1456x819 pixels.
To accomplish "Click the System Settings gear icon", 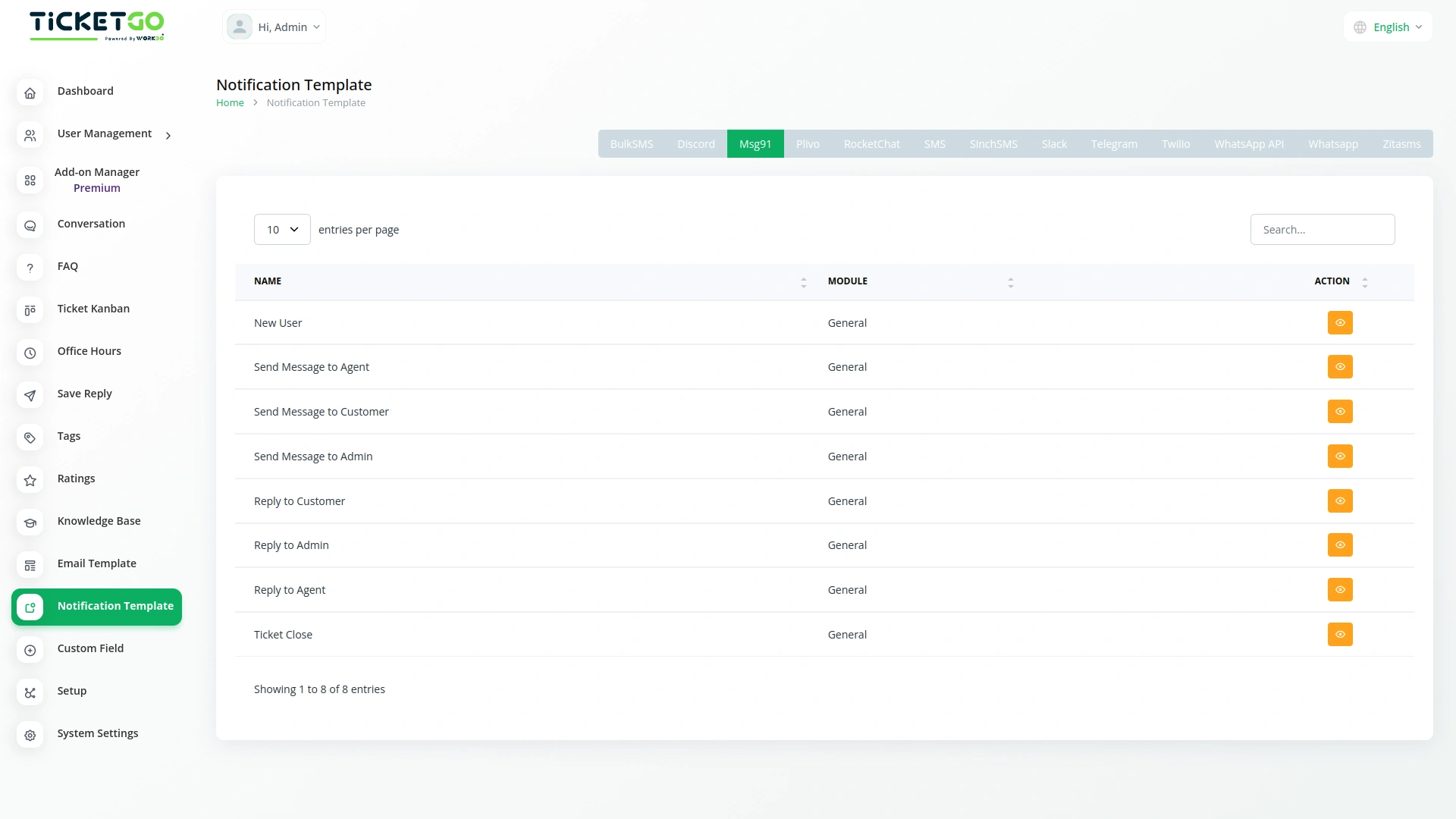I will [30, 735].
